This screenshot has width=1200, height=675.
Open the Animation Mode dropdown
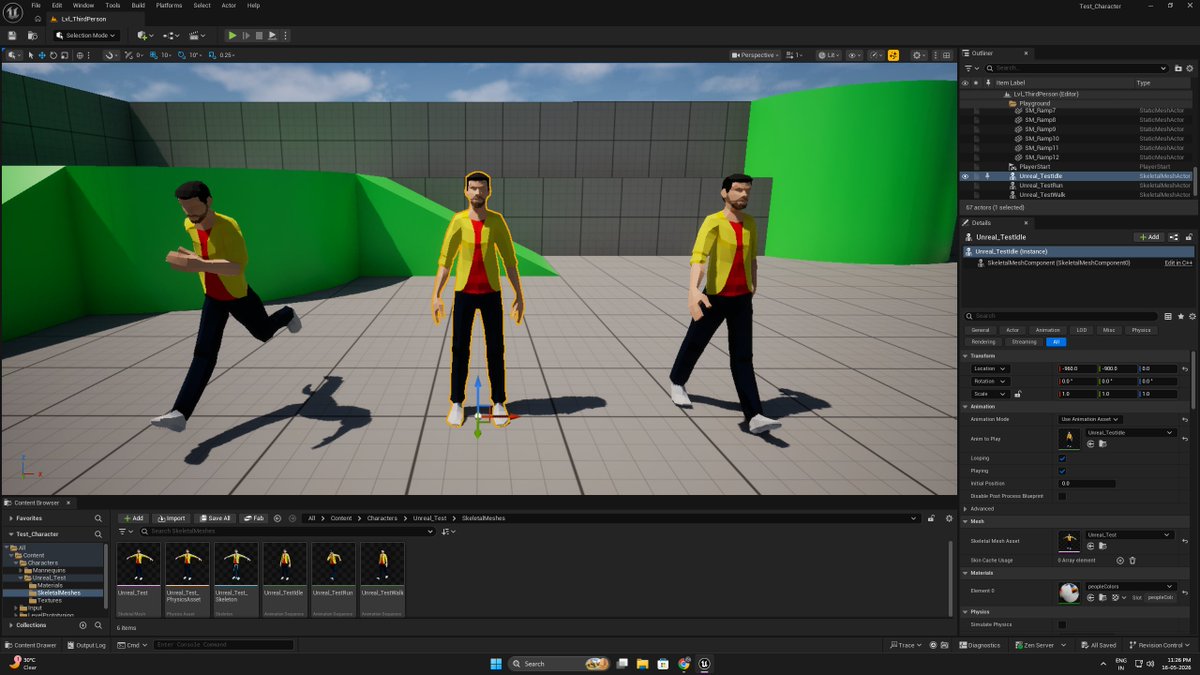point(1090,419)
